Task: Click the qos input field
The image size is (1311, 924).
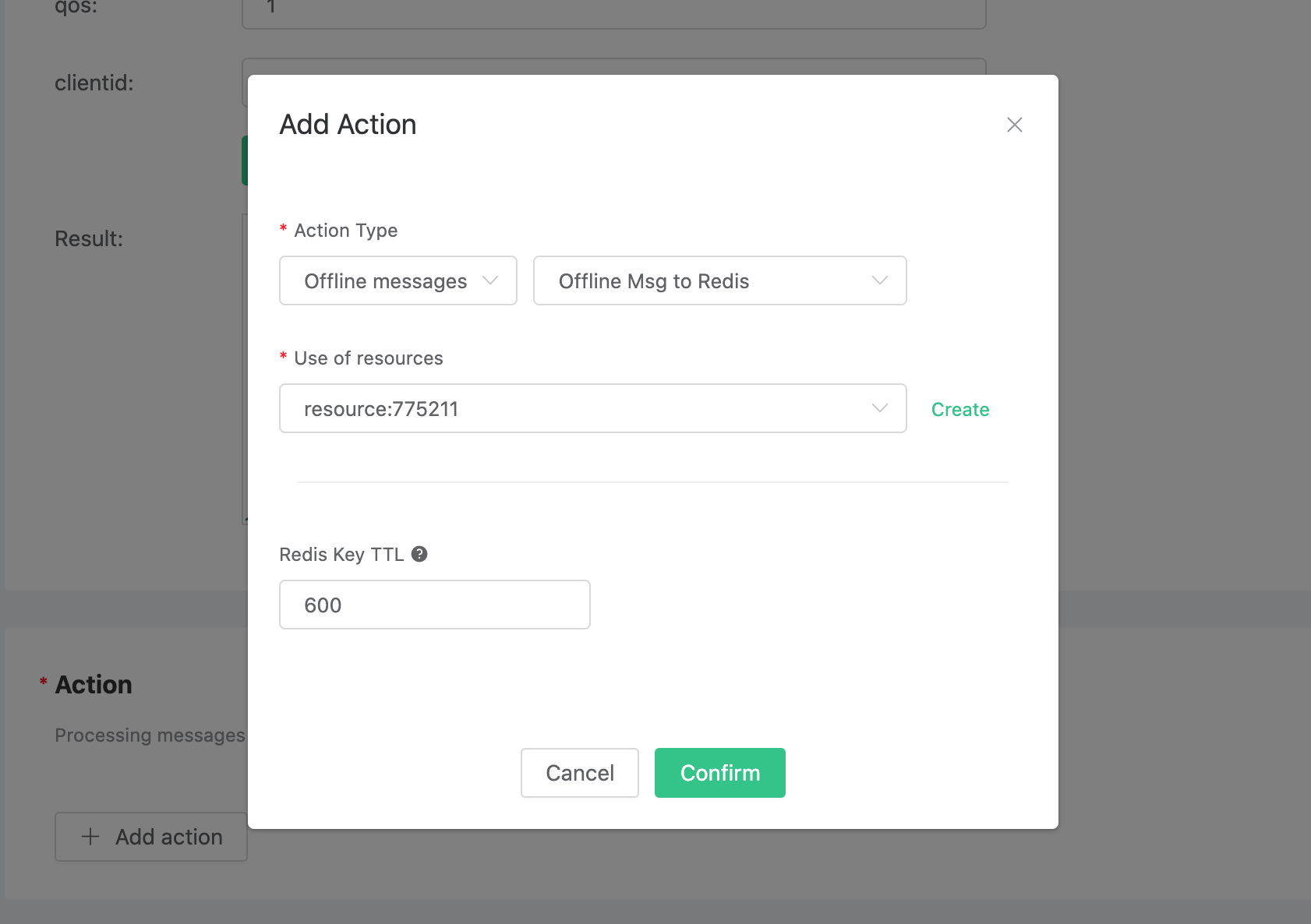Action: tap(614, 11)
